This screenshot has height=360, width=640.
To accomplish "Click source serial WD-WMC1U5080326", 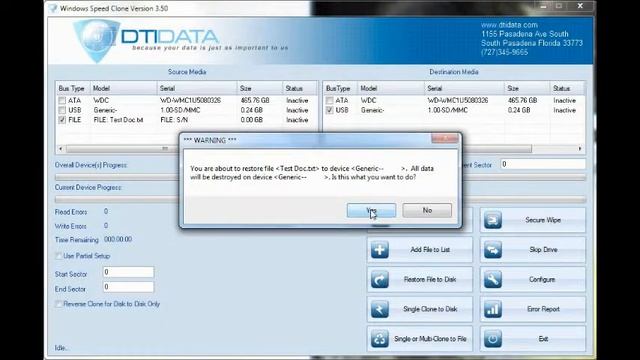I will pyautogui.click(x=190, y=100).
